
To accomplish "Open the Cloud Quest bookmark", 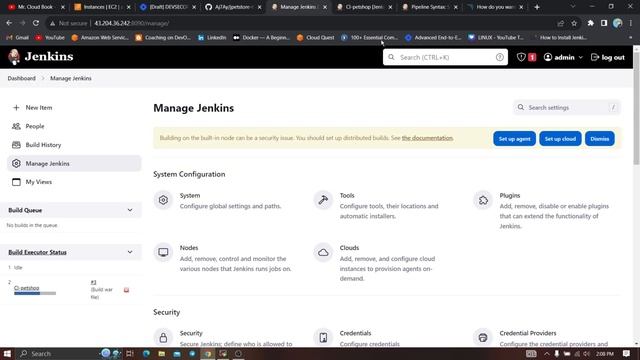I will click(316, 38).
